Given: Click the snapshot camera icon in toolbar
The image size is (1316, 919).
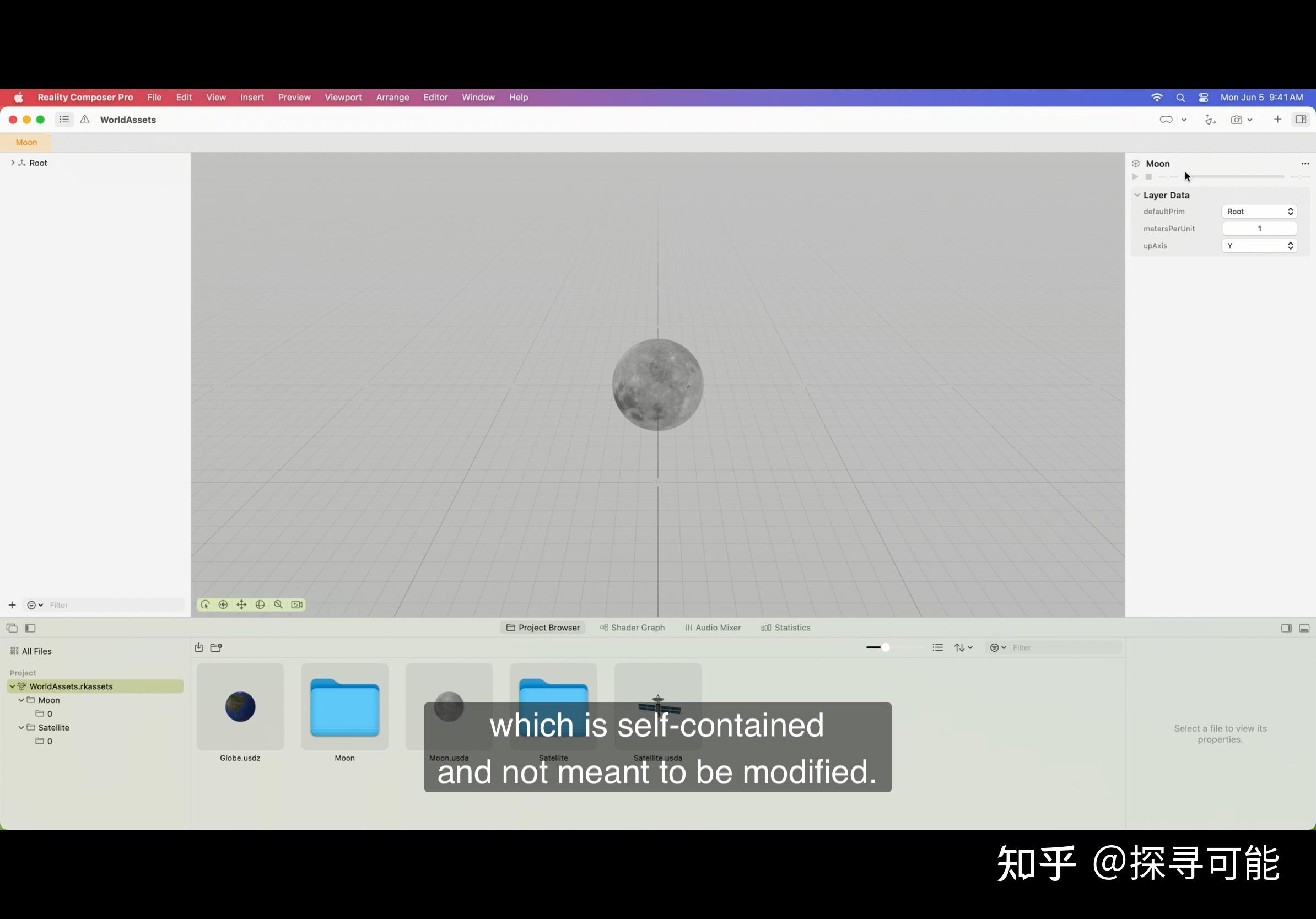Looking at the screenshot, I should (1237, 120).
